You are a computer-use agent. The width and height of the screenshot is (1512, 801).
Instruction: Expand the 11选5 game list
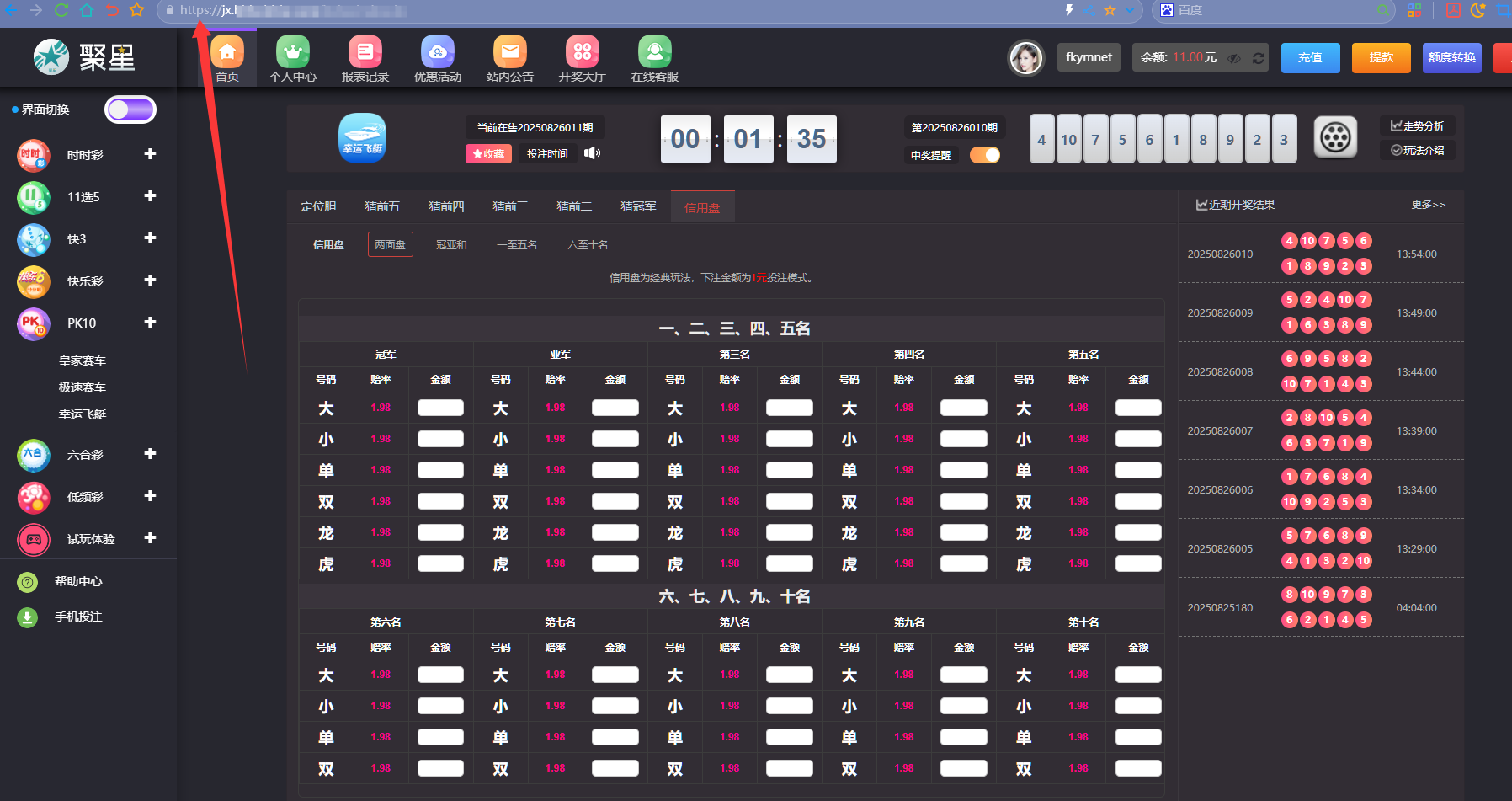tap(150, 196)
